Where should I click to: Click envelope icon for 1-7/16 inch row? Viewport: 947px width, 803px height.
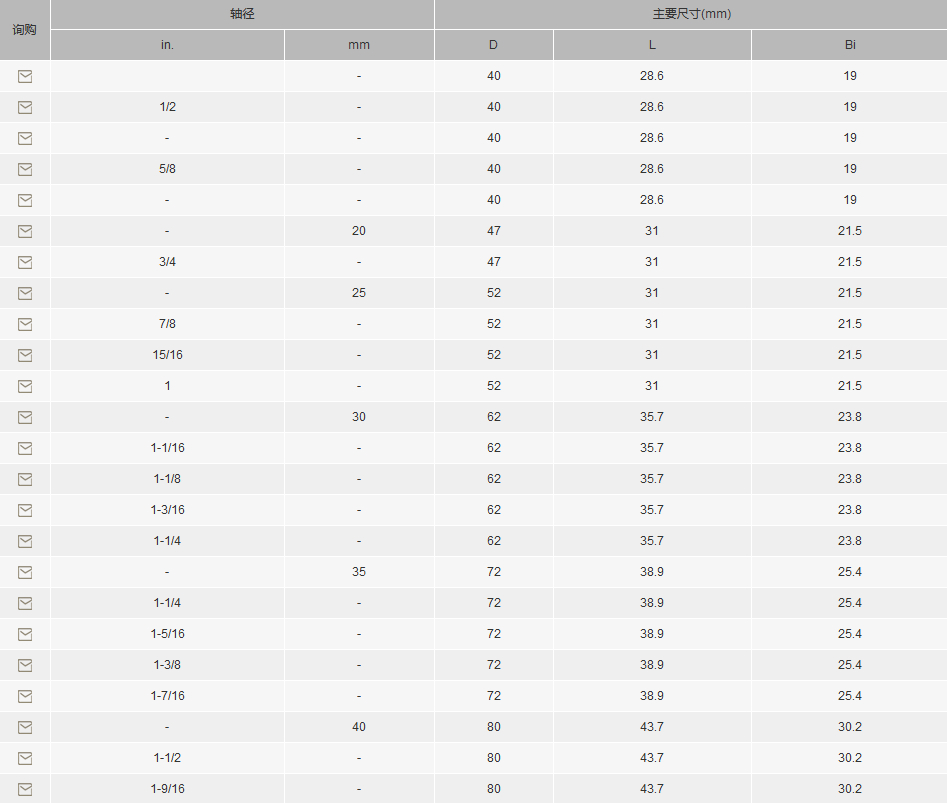pyautogui.click(x=25, y=697)
